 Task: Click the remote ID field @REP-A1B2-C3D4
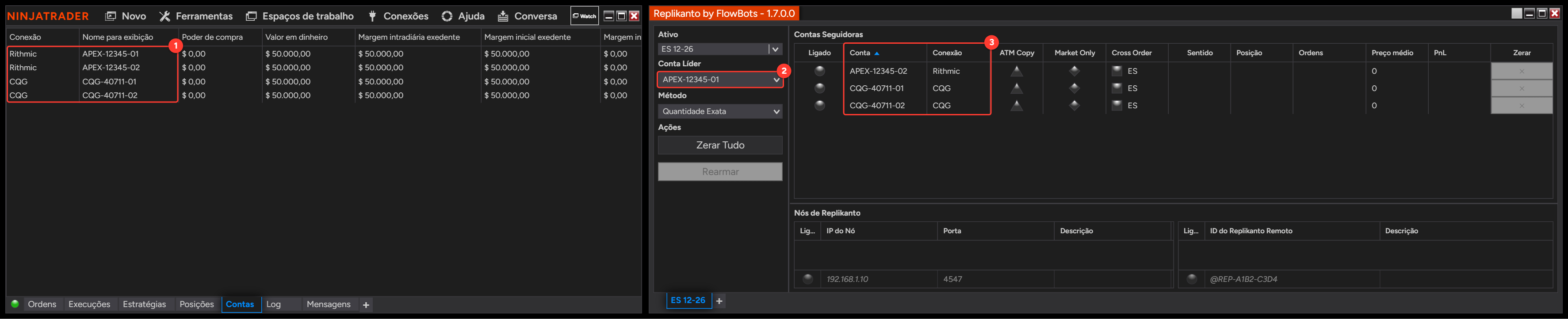[1291, 279]
